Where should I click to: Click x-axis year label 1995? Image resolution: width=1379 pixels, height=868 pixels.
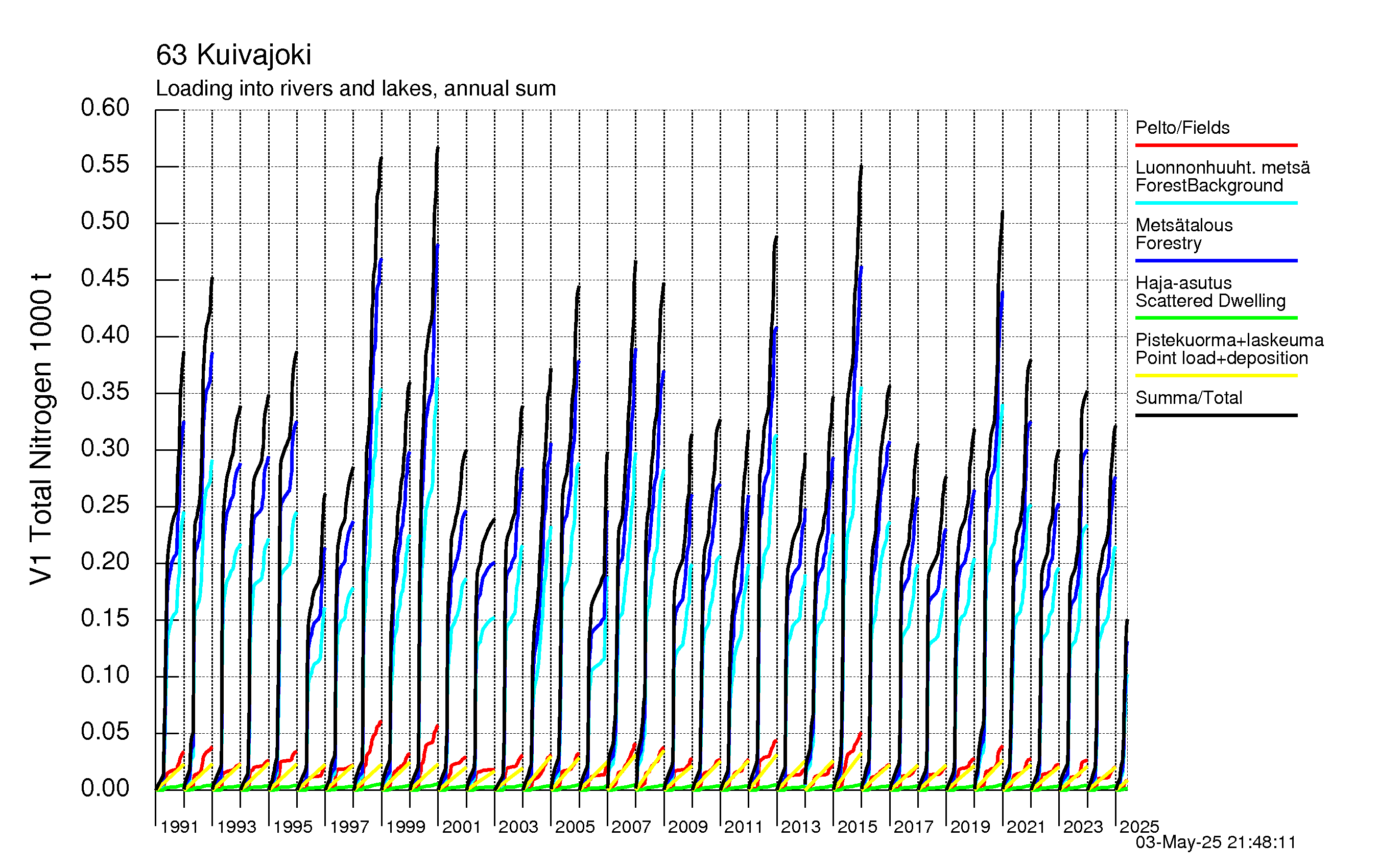pyautogui.click(x=293, y=827)
